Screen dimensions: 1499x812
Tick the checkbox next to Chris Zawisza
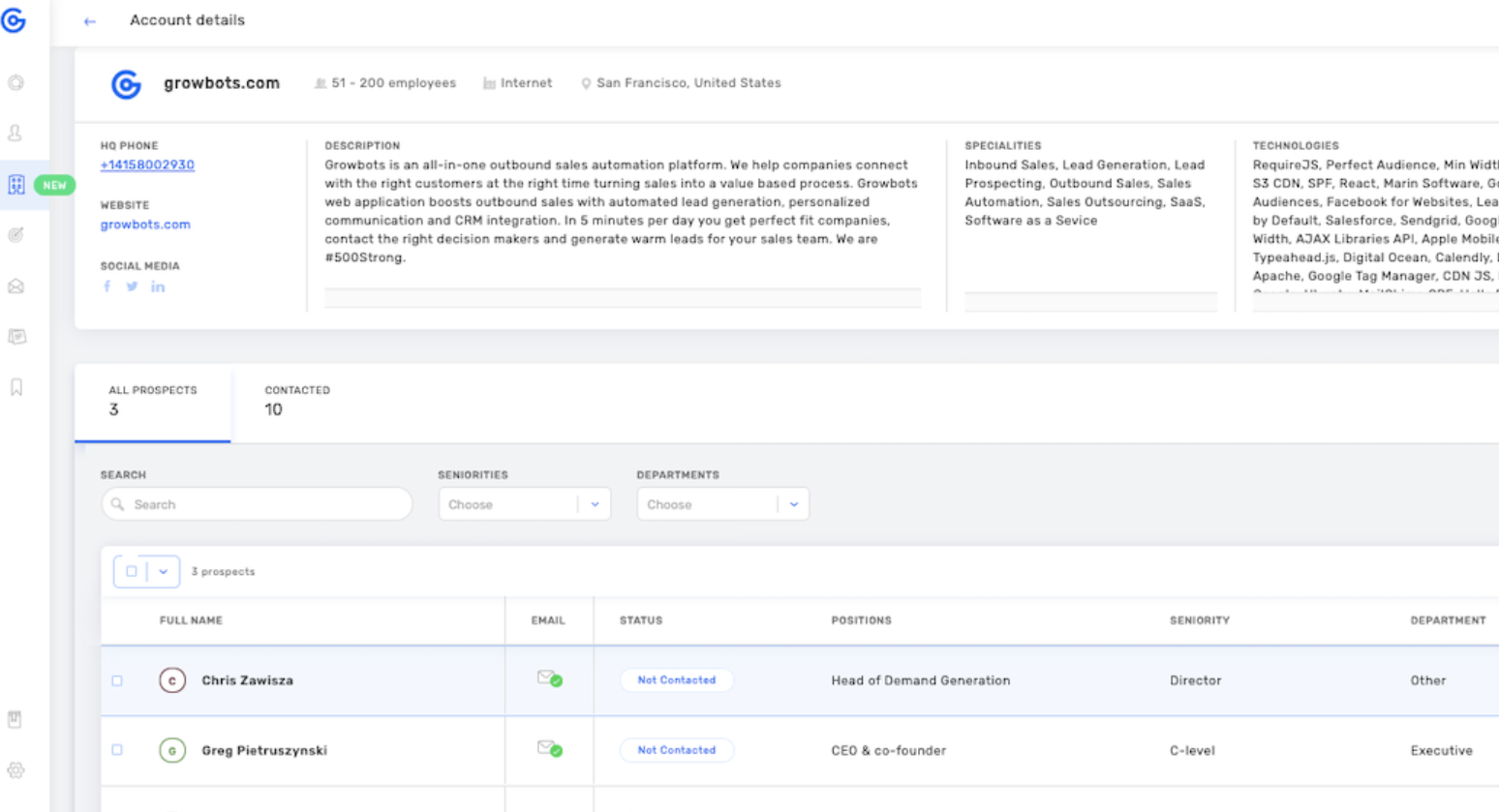click(x=117, y=680)
